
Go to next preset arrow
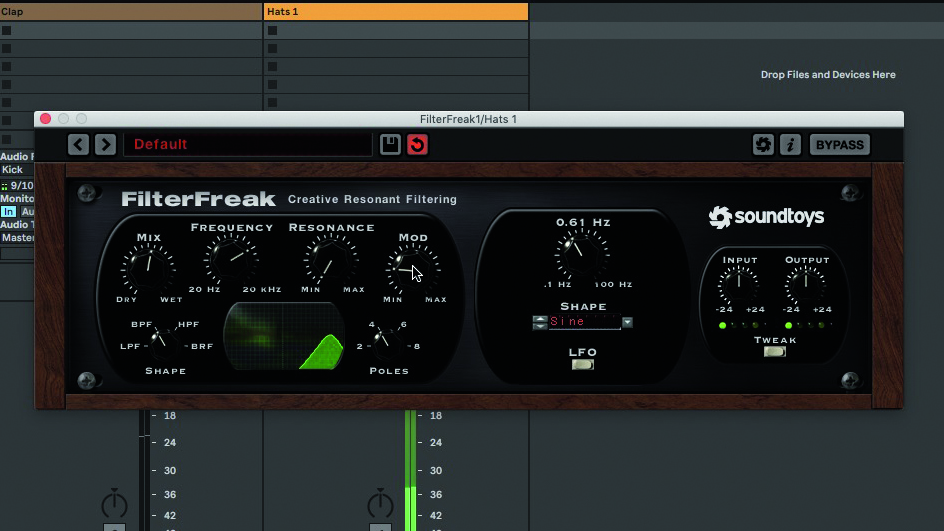pos(105,144)
